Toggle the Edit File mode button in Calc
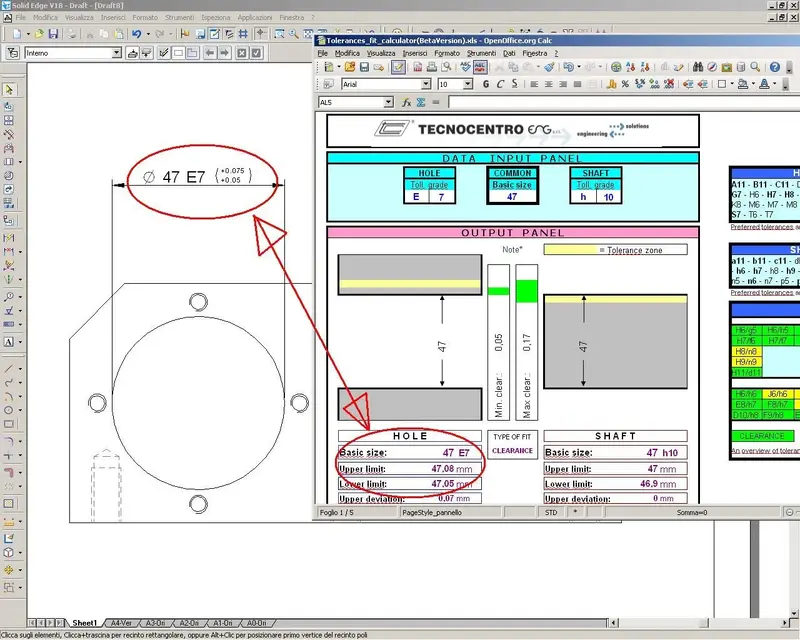This screenshot has height=640, width=800. coord(398,67)
